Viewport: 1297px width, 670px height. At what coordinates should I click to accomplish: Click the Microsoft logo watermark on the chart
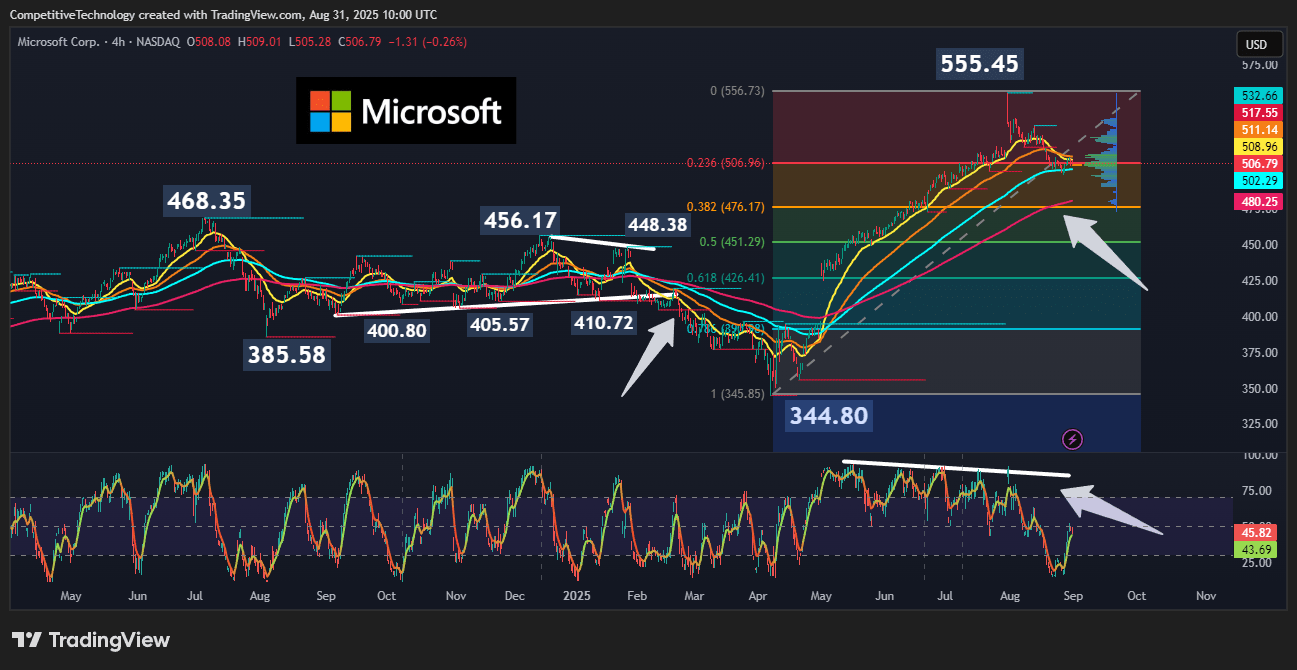tap(406, 110)
